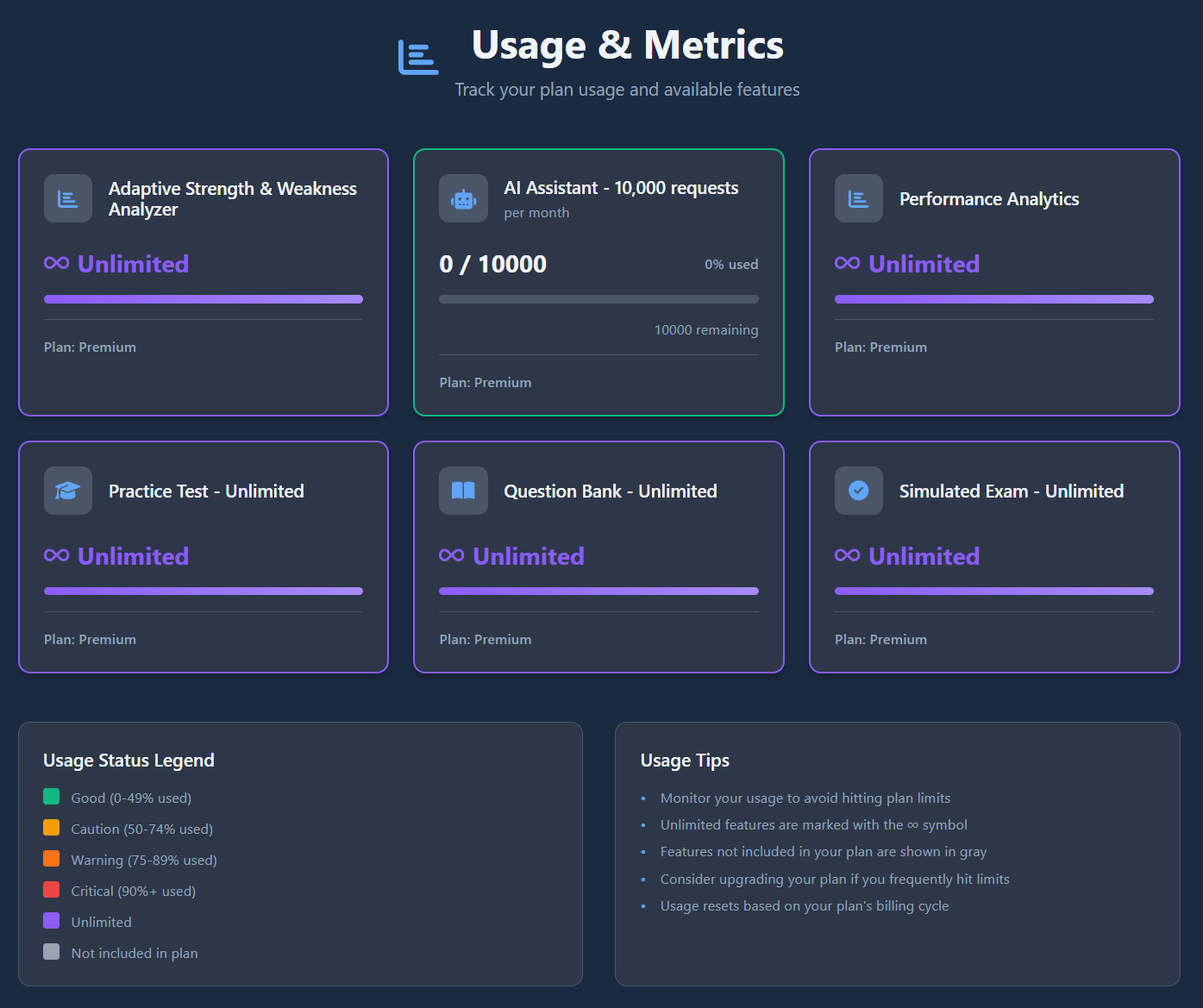Select the Adaptive Strength & Weakness Analyzer icon
The image size is (1203, 1008).
67,198
